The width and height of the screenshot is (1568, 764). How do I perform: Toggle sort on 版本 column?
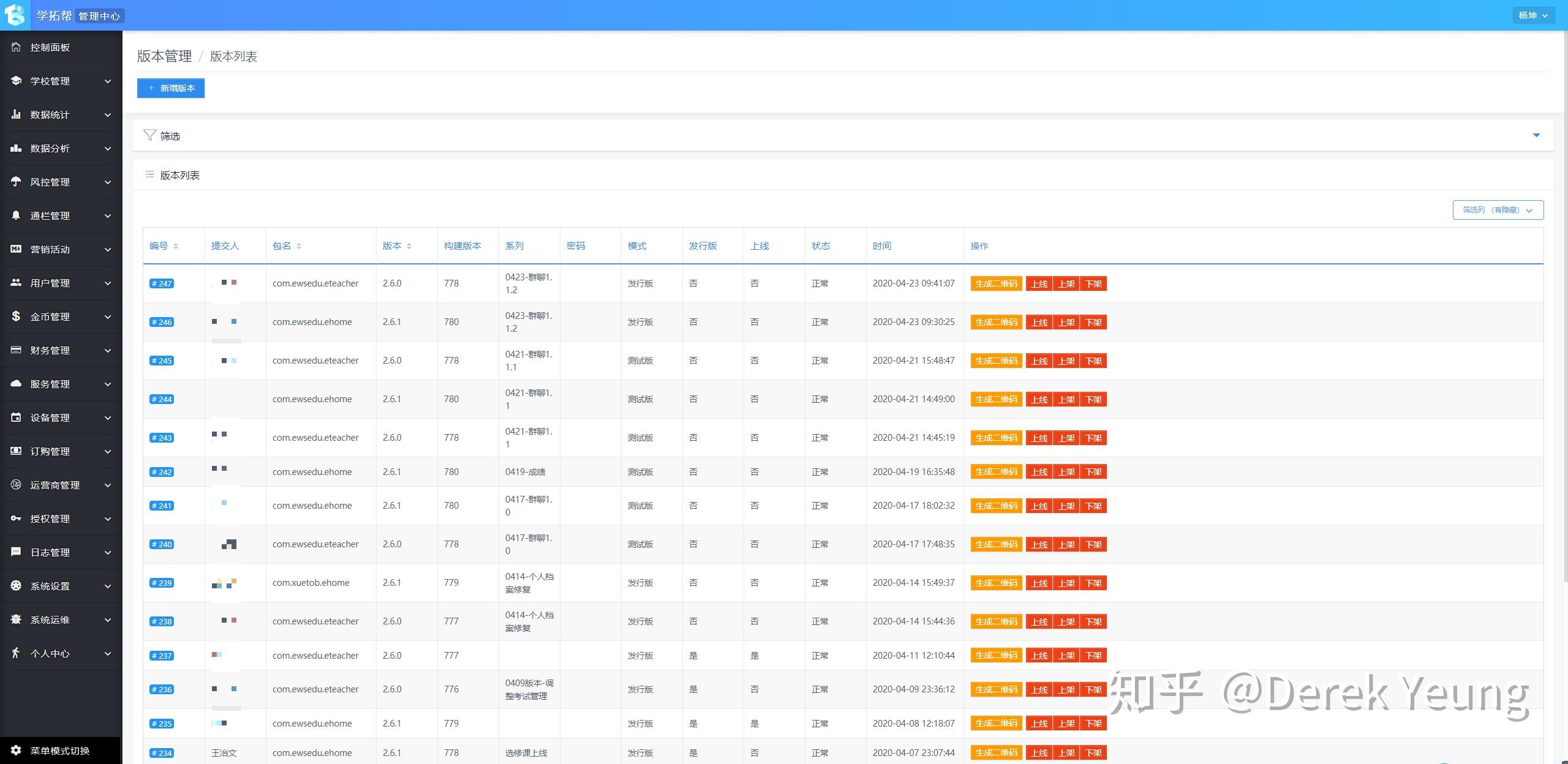(409, 246)
